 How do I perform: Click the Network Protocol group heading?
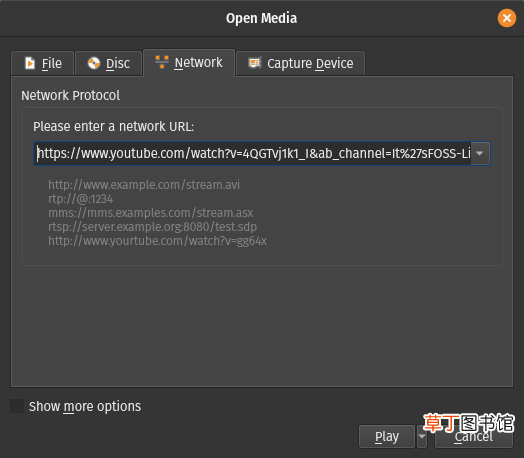(71, 96)
